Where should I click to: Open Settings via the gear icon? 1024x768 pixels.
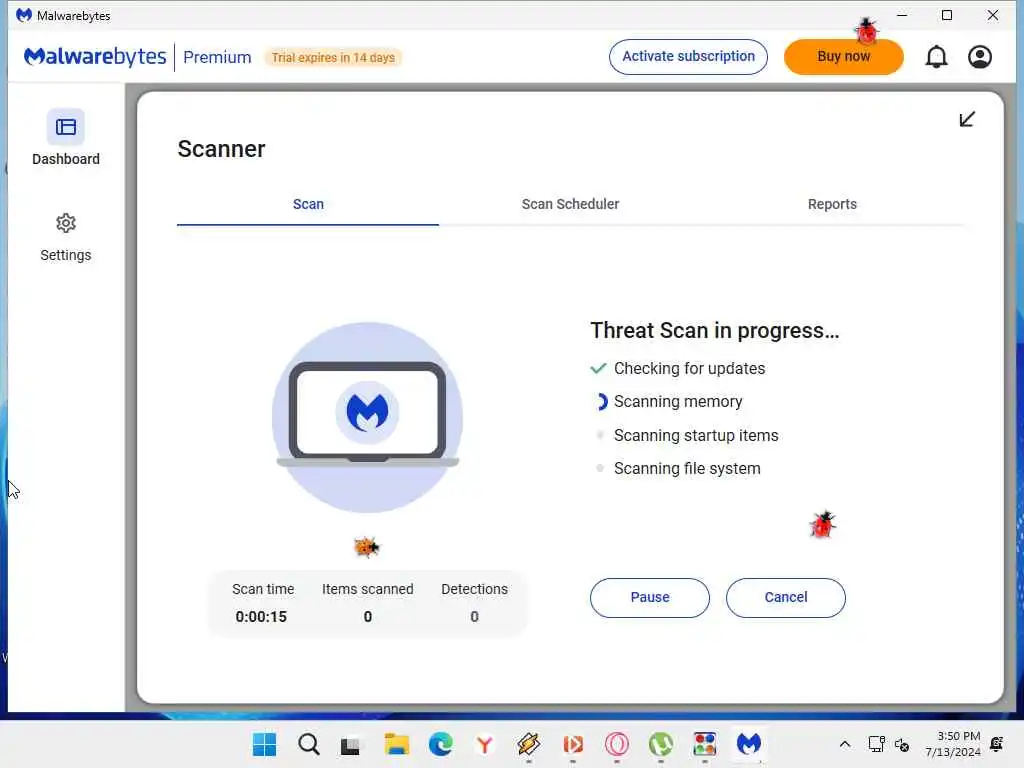tap(65, 223)
